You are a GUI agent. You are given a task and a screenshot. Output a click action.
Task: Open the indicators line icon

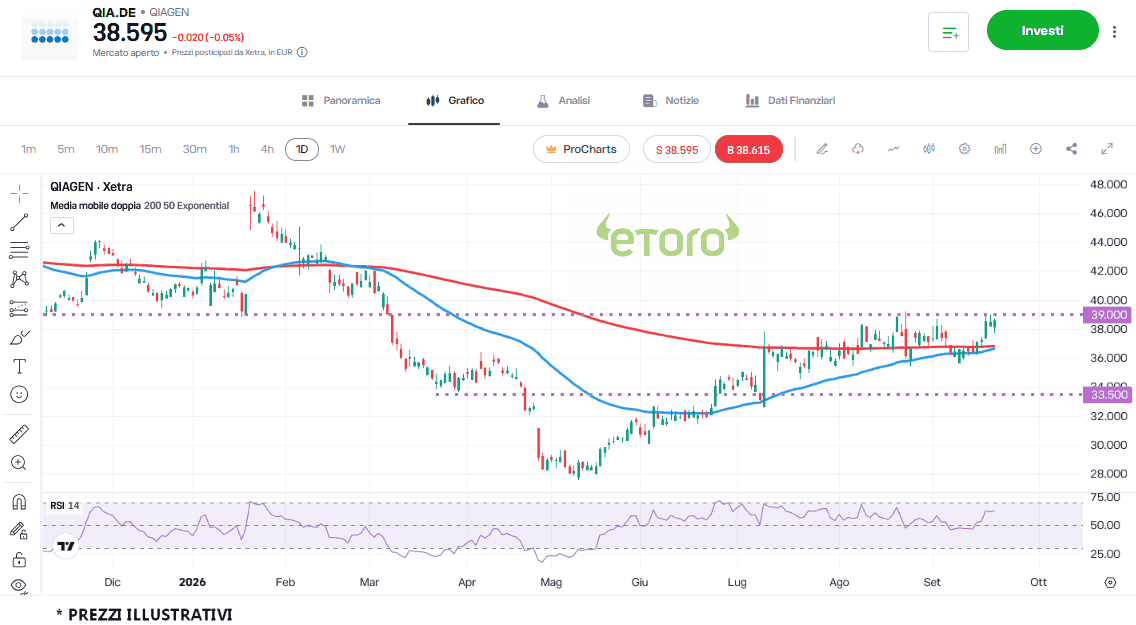(x=893, y=149)
